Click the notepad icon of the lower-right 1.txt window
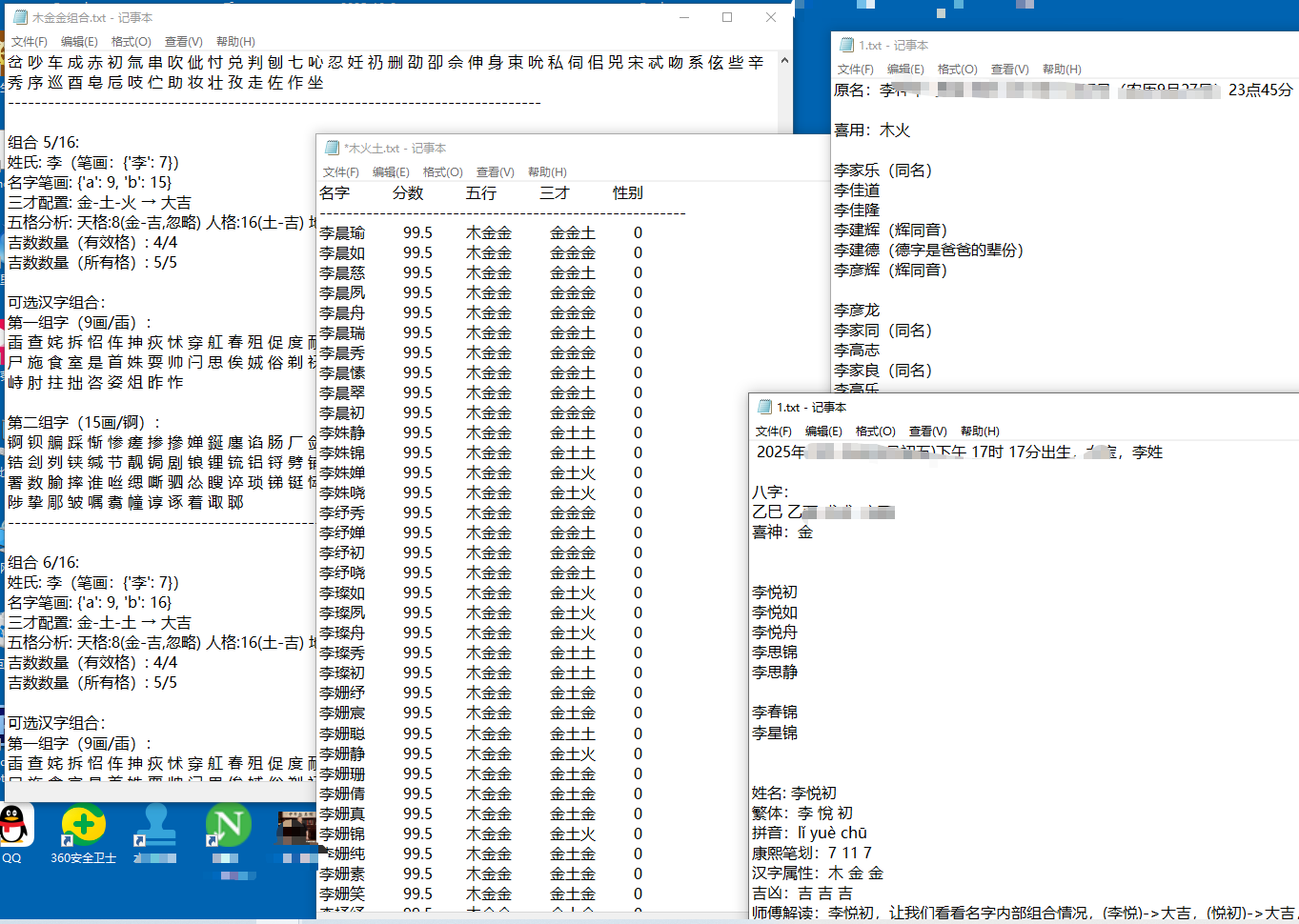Image resolution: width=1299 pixels, height=924 pixels. (764, 407)
